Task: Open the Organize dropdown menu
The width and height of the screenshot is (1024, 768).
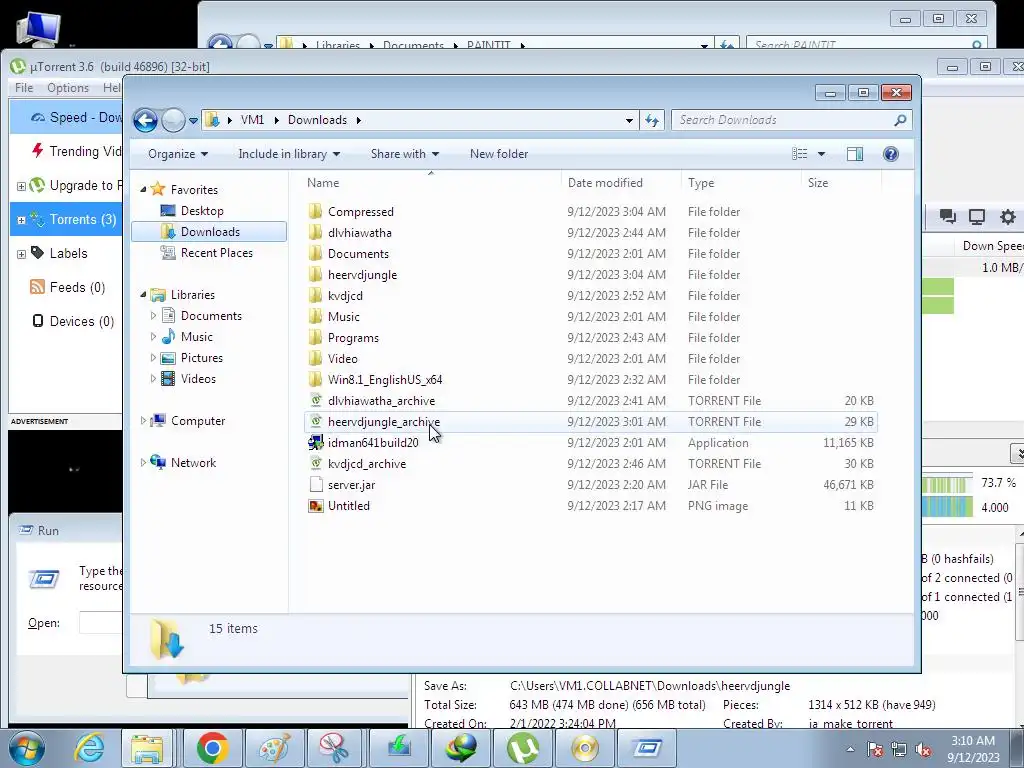Action: [178, 153]
